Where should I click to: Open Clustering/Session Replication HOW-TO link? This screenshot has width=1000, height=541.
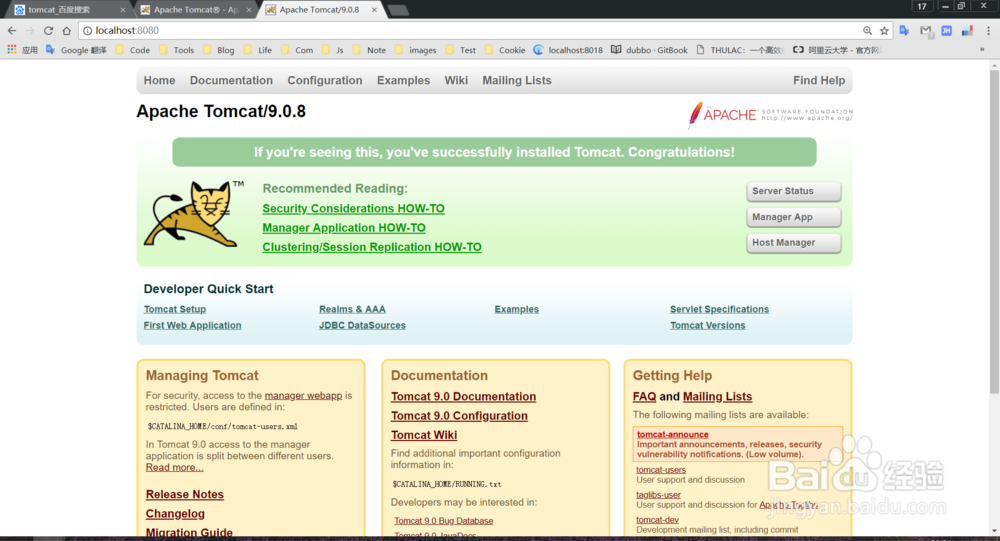[372, 247]
